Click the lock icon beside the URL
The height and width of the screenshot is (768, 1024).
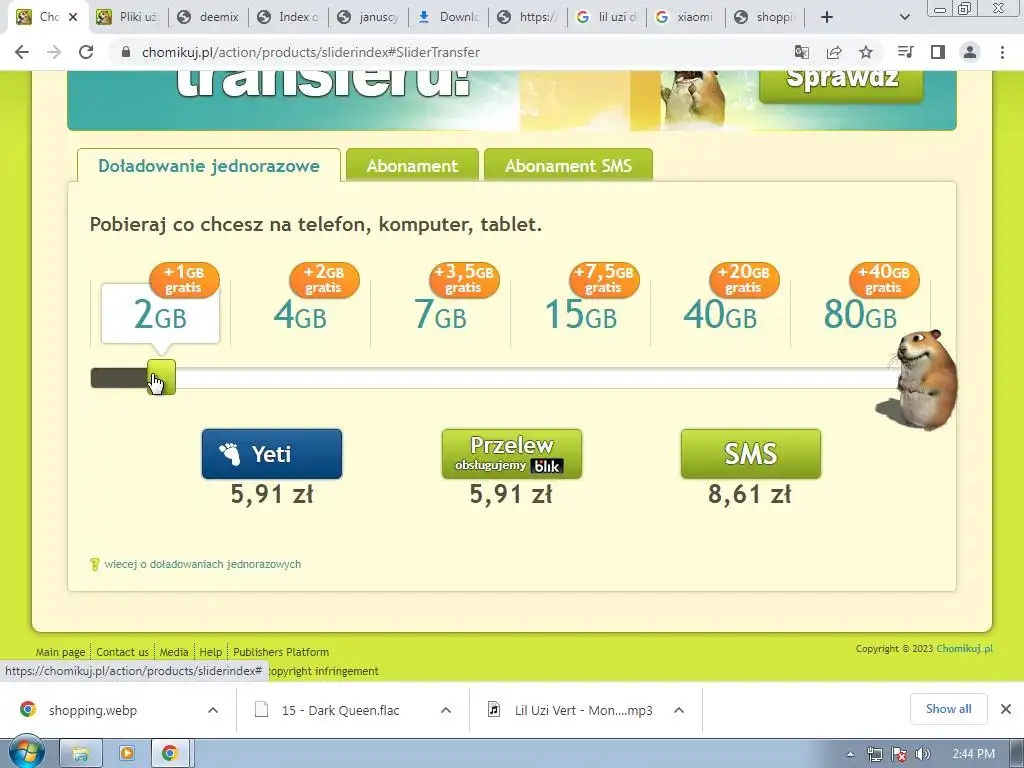click(x=126, y=52)
